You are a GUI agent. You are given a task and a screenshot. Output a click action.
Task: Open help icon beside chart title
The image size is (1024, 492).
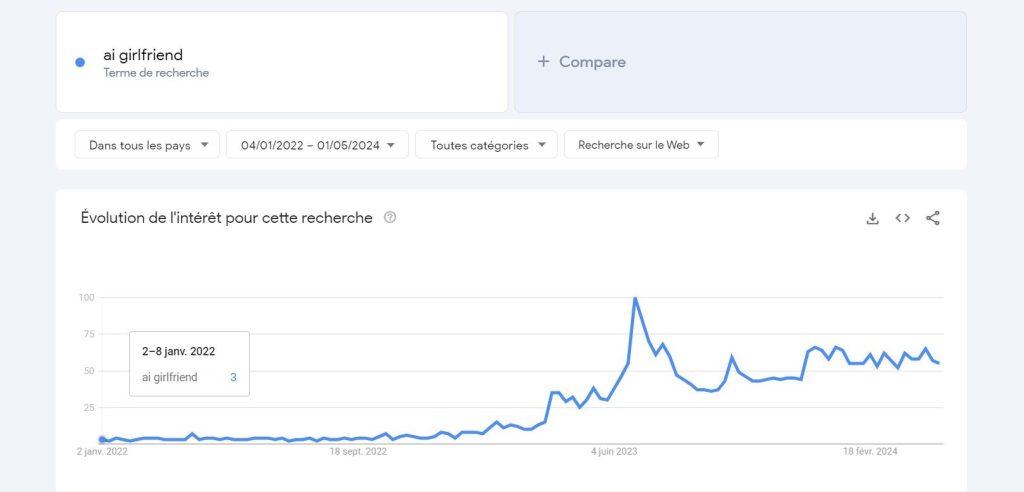coord(390,218)
